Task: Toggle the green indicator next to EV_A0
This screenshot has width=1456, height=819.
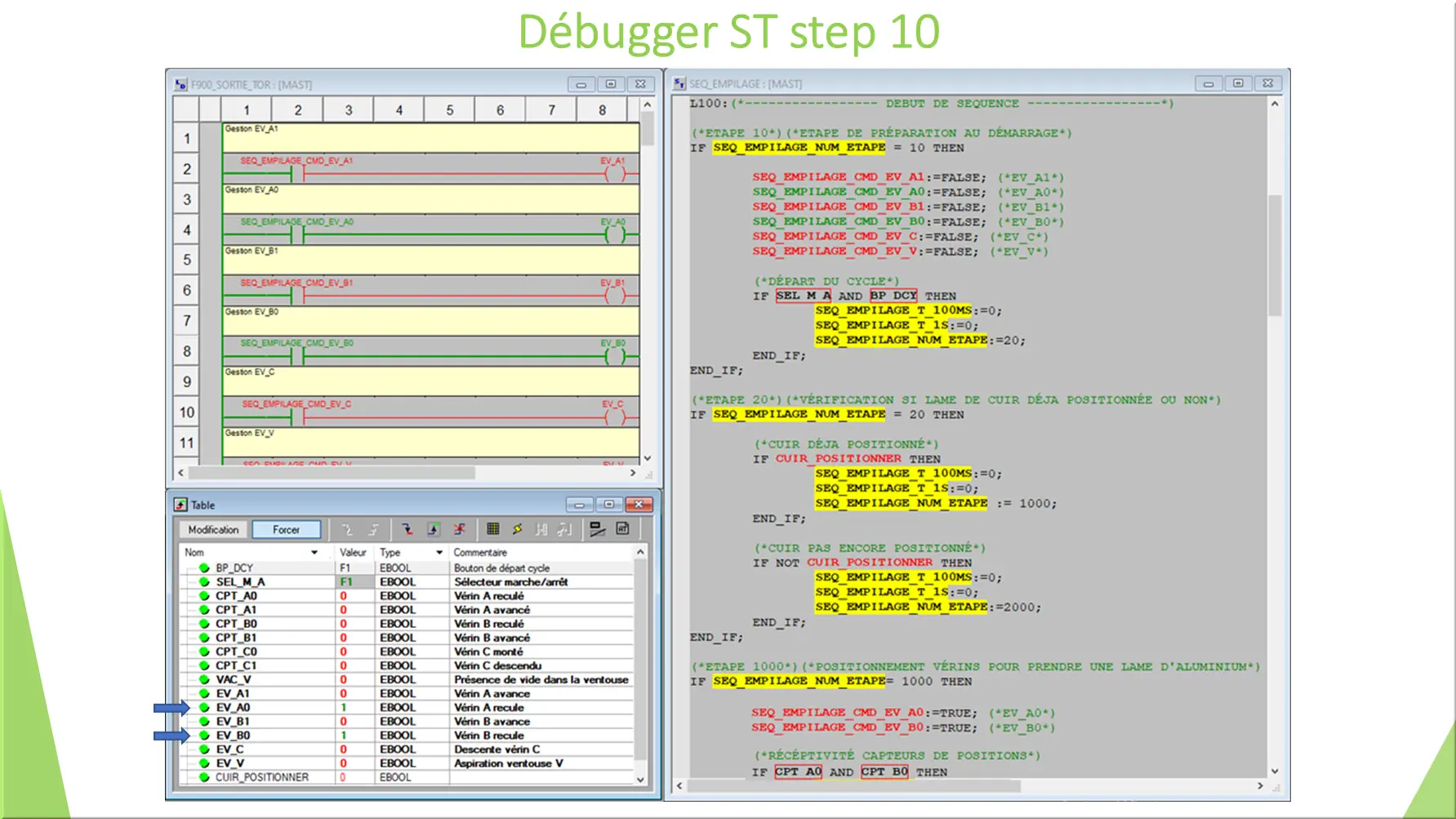Action: [x=204, y=707]
